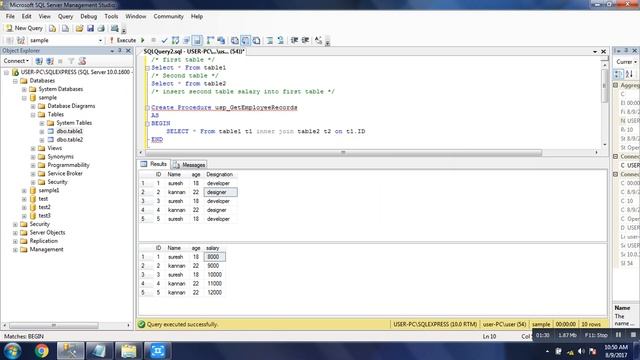Open the File menu

coord(10,16)
